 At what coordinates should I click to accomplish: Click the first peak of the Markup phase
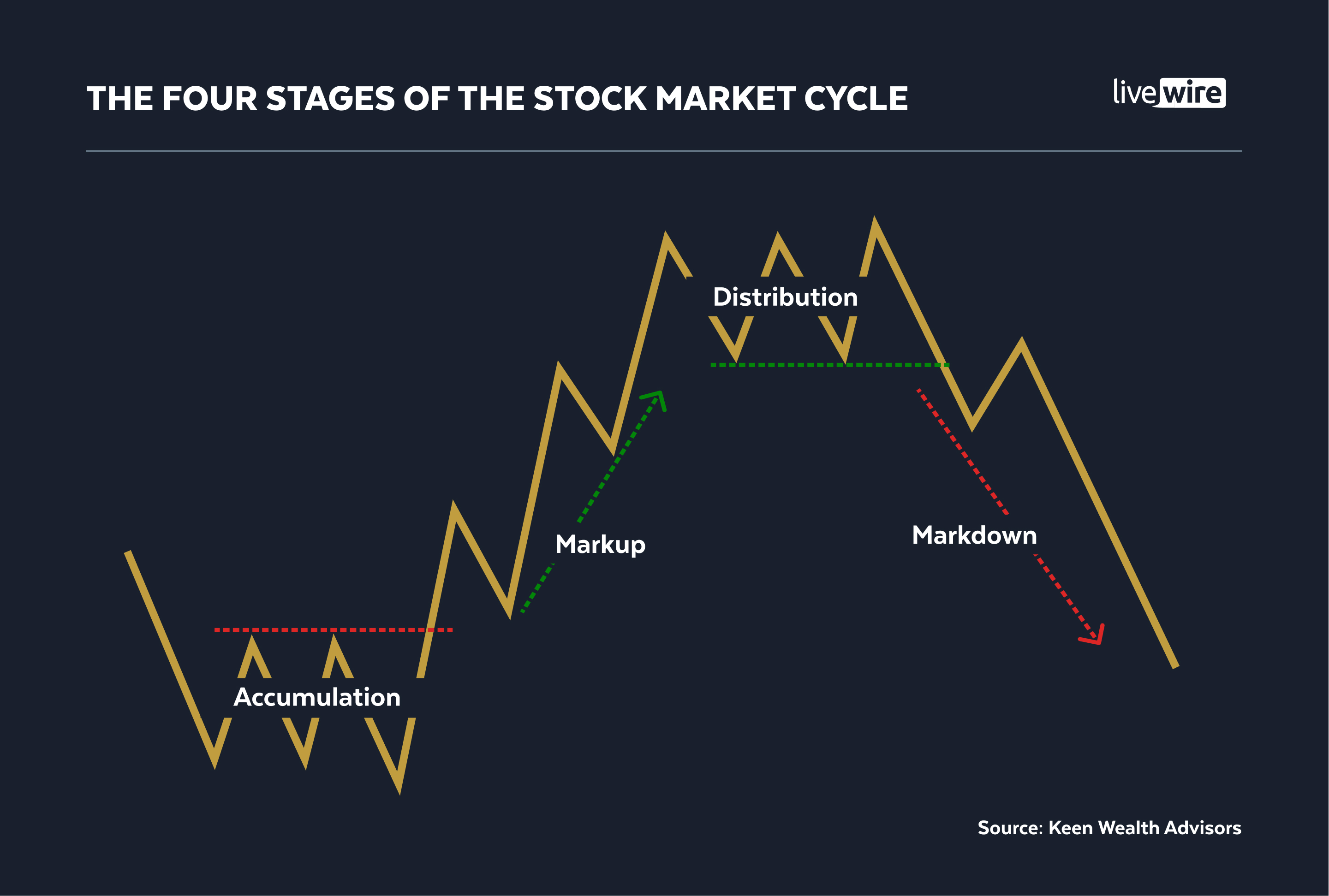coord(453,505)
